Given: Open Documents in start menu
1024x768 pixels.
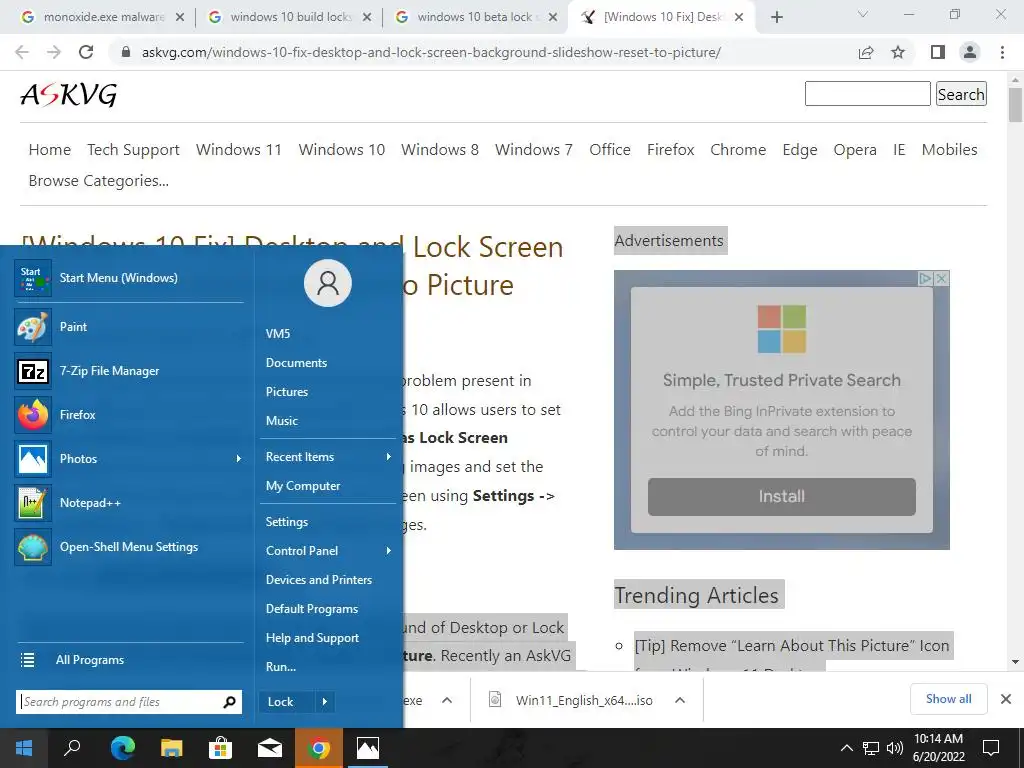Looking at the screenshot, I should [x=296, y=362].
